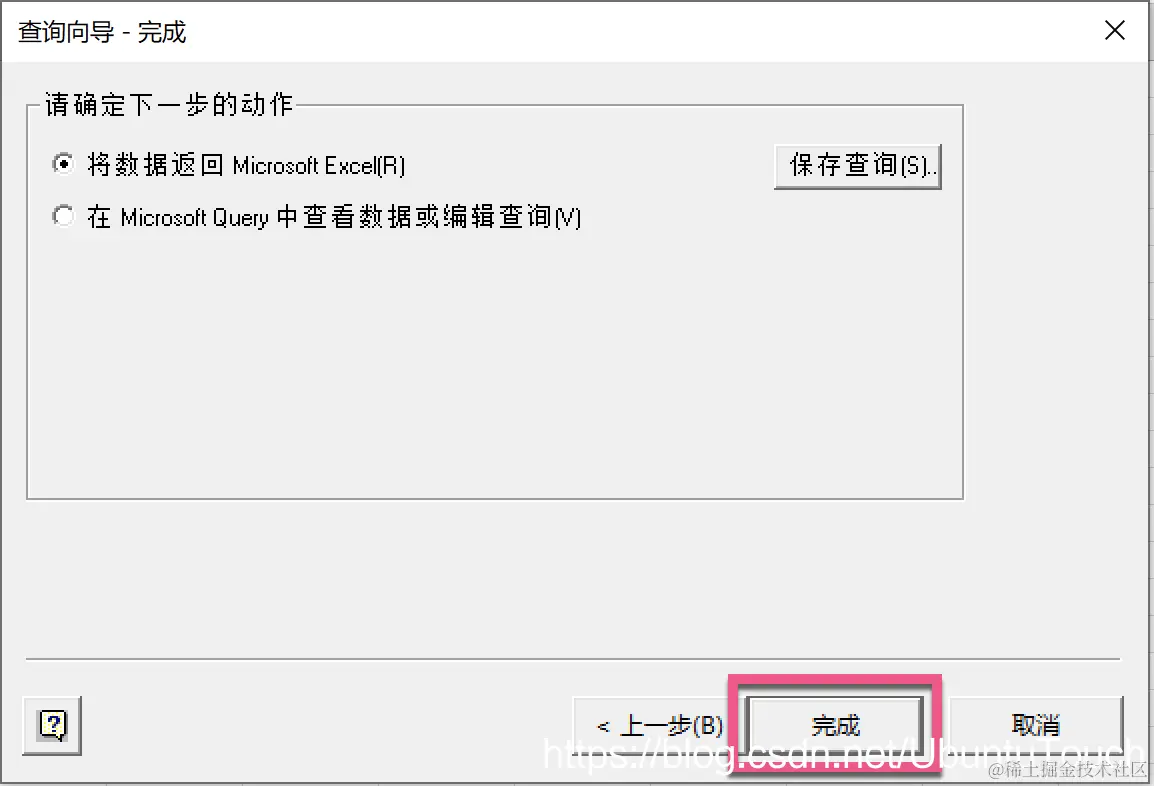The height and width of the screenshot is (786, 1154).
Task: Click the @稀土掘金技术社区 watermark text
Action: pos(1067,770)
